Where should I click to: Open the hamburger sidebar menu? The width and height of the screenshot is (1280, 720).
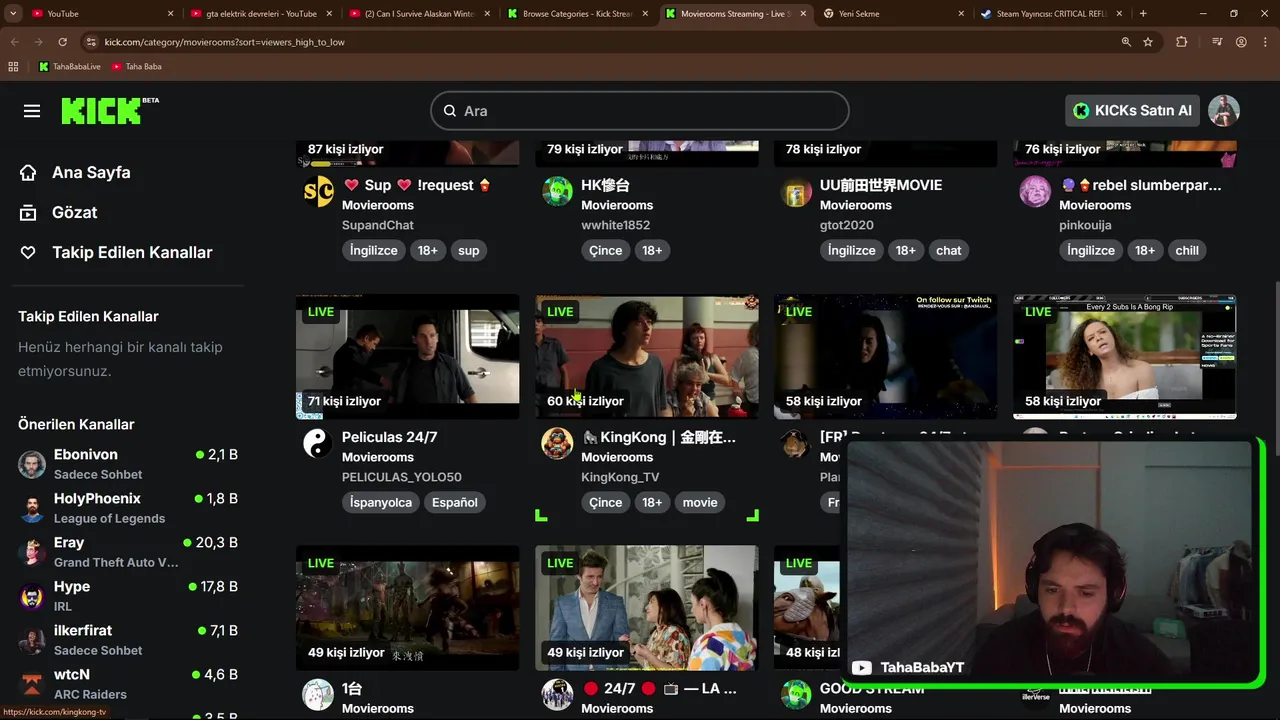point(32,111)
